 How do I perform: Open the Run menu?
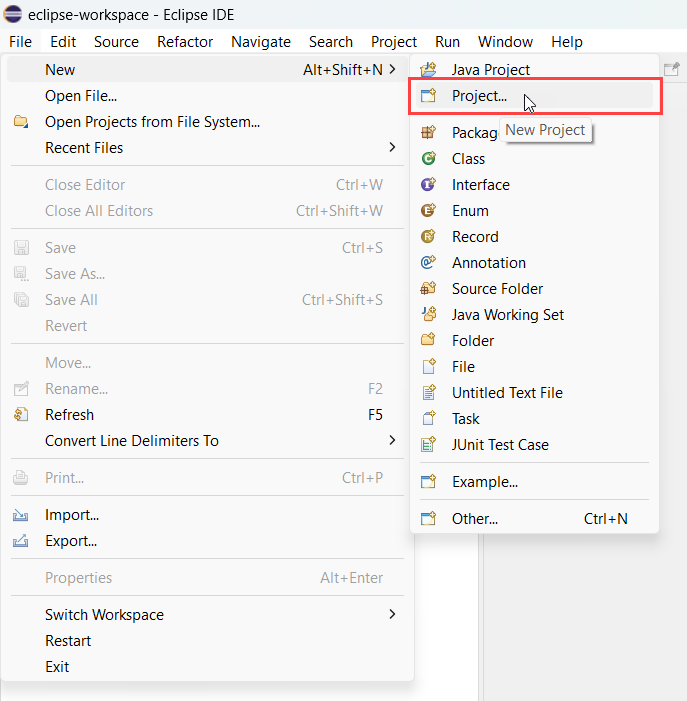coord(447,42)
